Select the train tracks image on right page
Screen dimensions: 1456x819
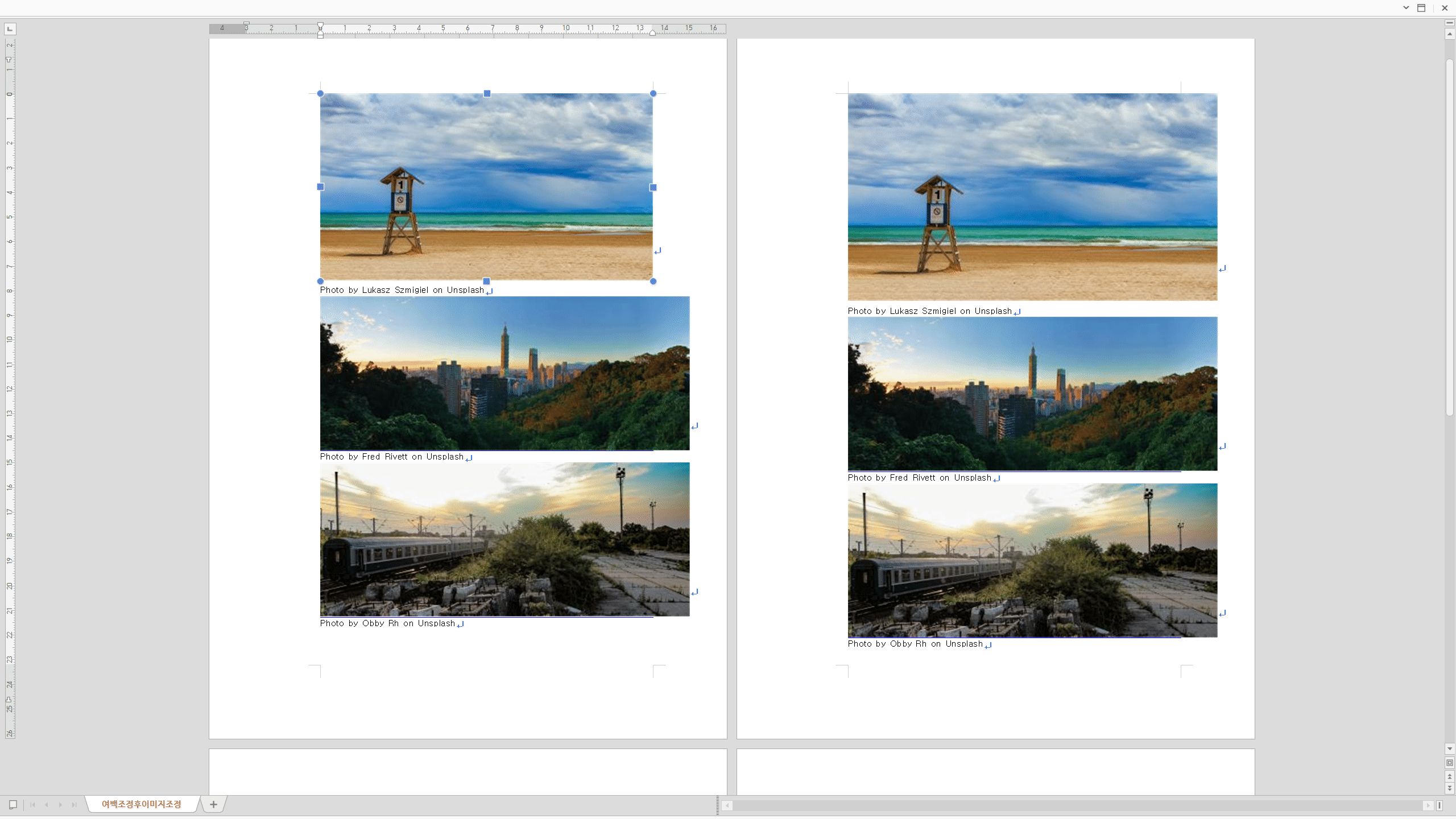coord(1032,560)
